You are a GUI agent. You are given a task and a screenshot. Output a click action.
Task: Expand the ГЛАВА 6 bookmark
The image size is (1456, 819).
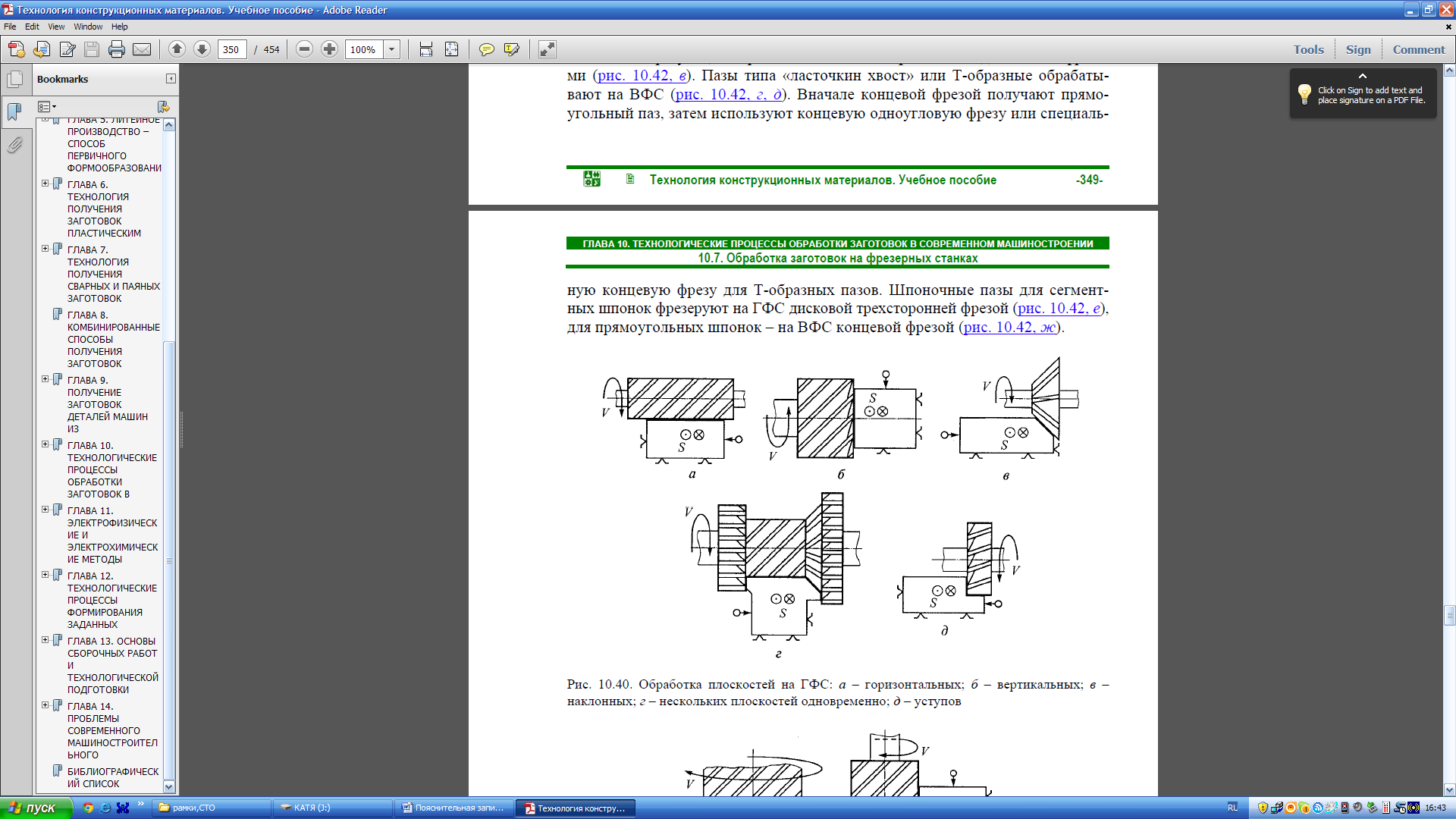pyautogui.click(x=45, y=184)
